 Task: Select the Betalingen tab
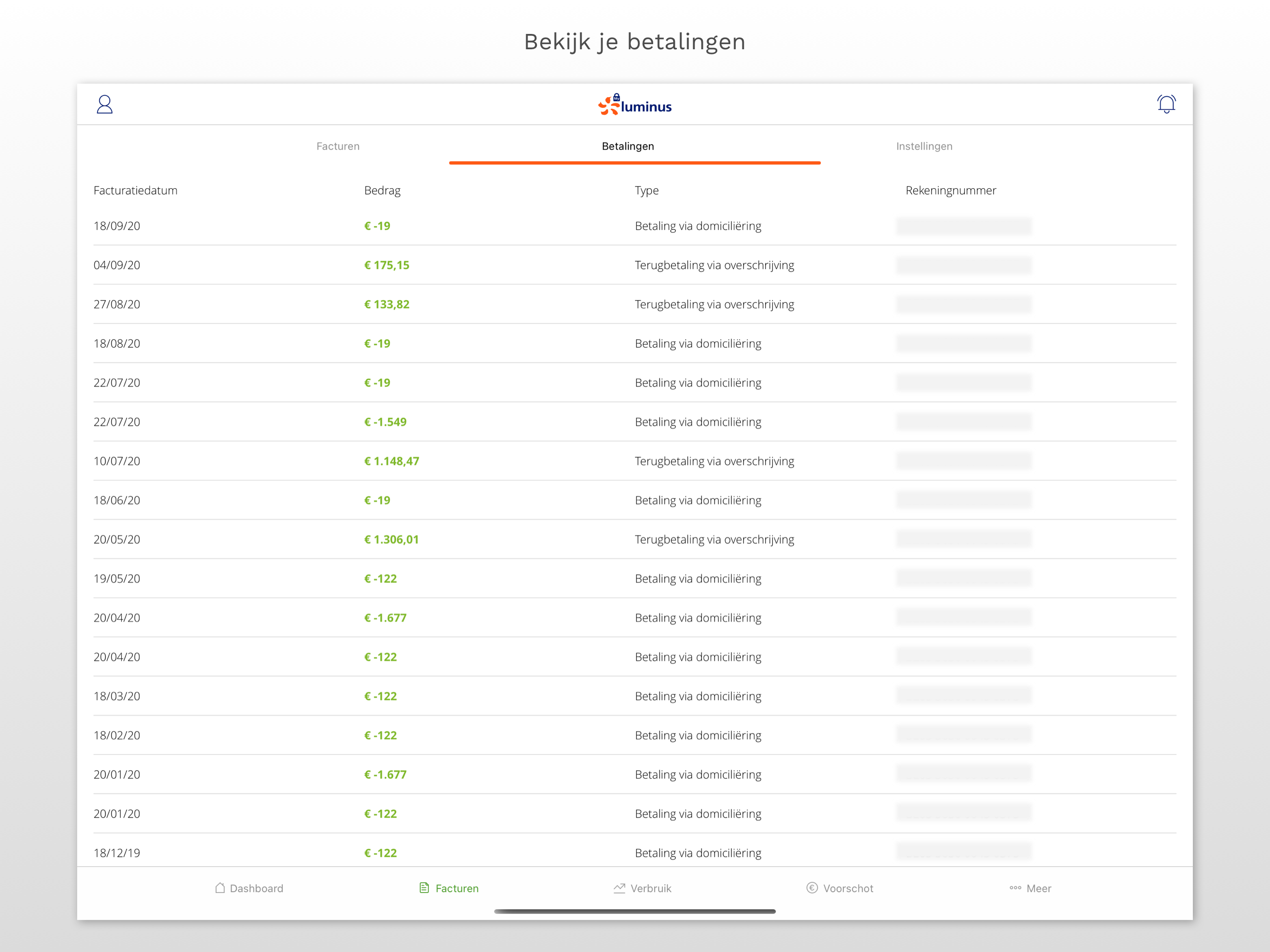[x=628, y=146]
